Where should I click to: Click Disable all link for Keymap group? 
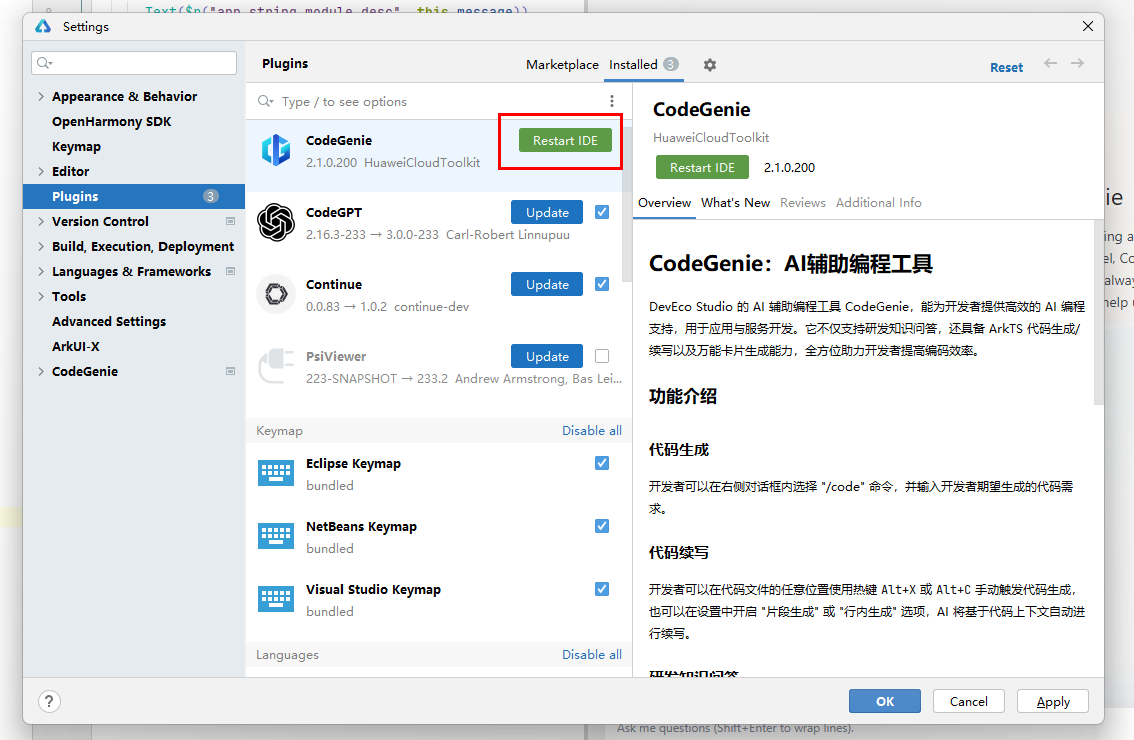(x=591, y=431)
